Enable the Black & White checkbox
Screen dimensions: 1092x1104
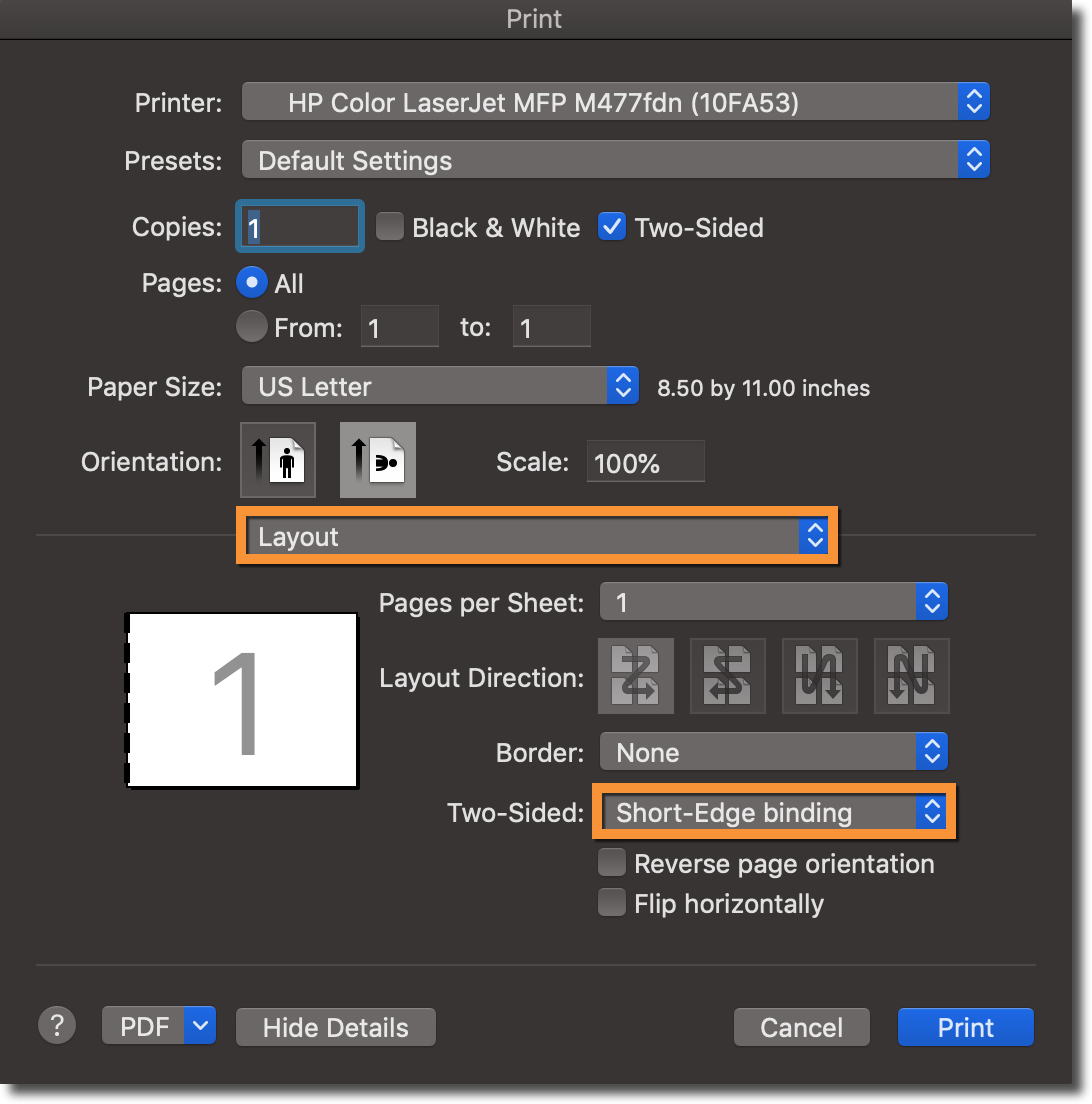390,227
